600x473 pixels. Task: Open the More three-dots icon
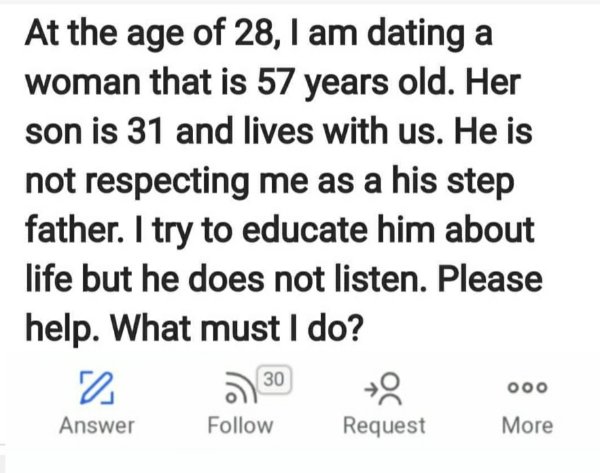pos(527,388)
